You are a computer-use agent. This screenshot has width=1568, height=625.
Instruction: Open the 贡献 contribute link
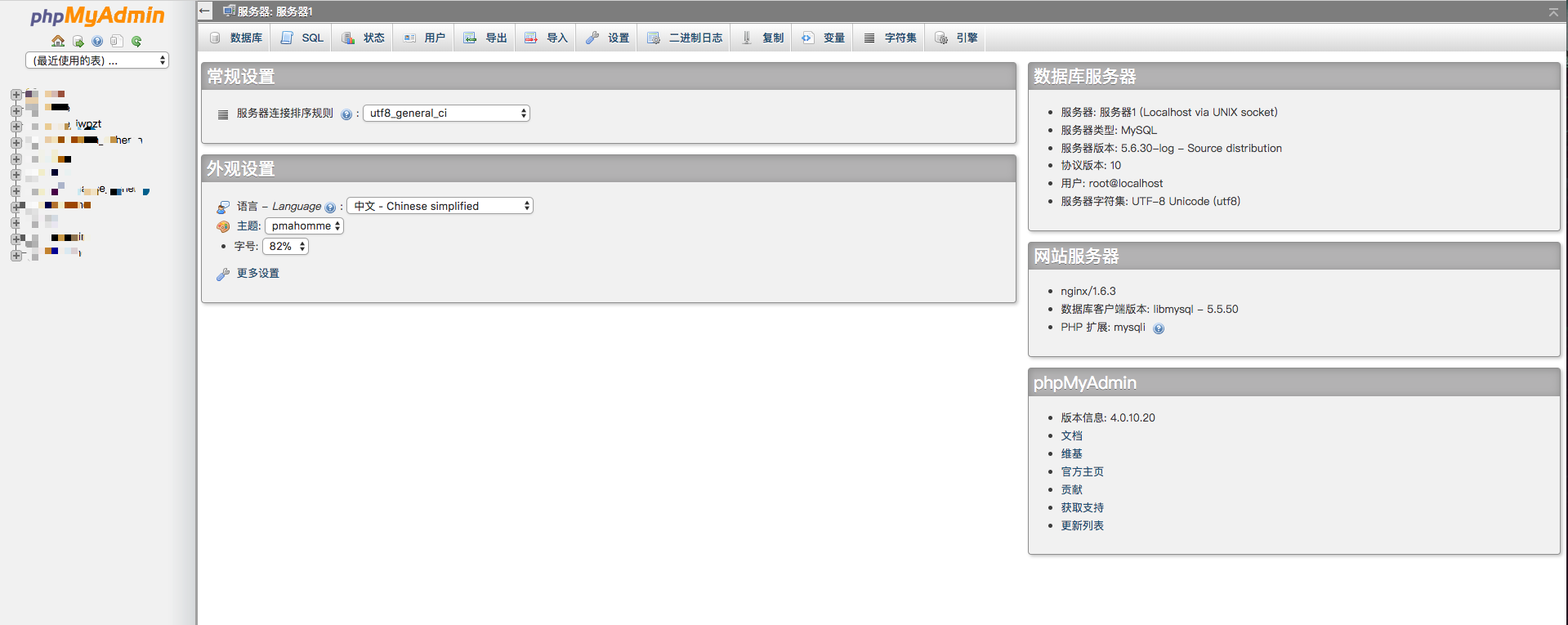pyautogui.click(x=1071, y=490)
